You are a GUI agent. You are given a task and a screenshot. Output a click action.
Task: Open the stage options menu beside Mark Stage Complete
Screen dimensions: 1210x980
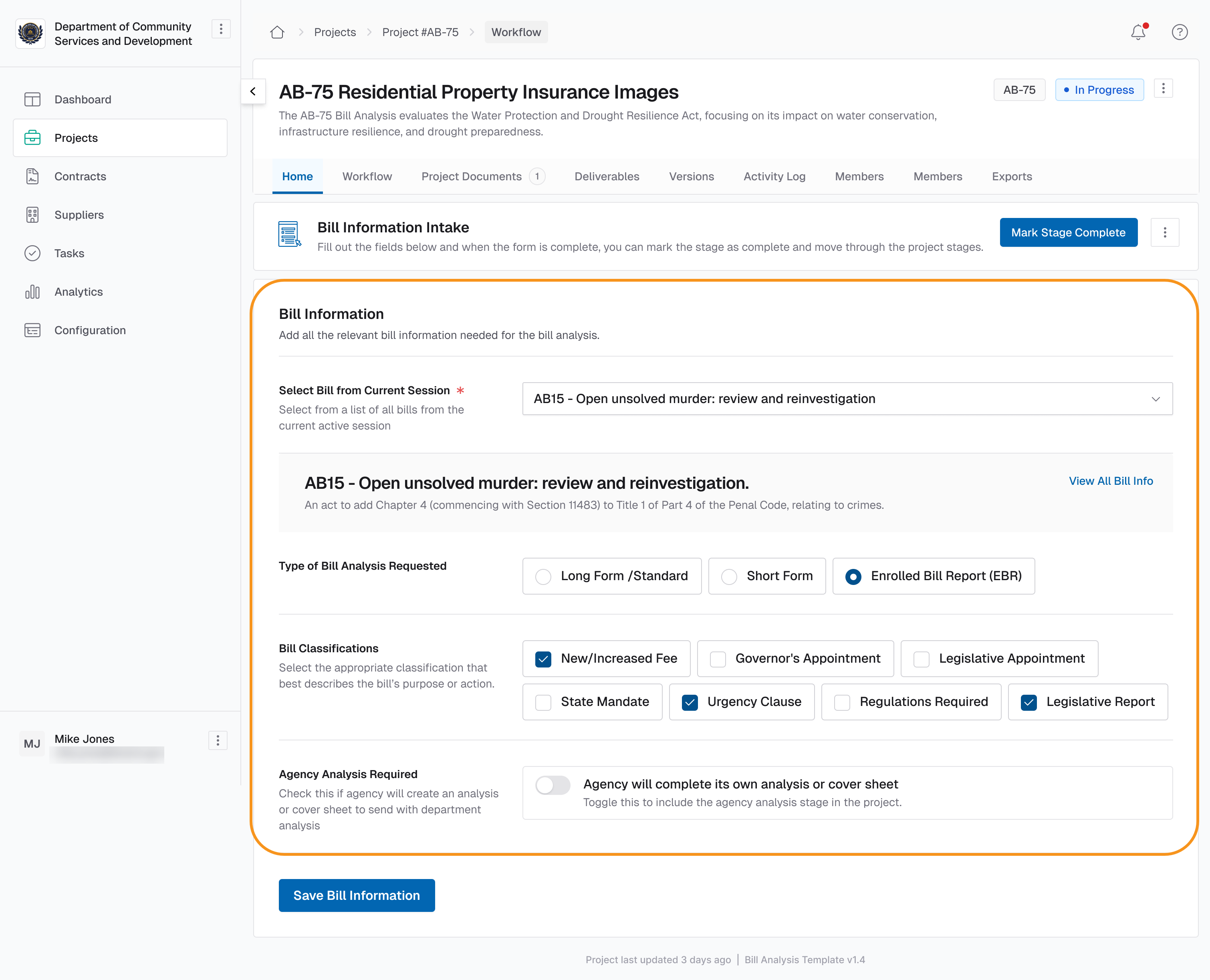(x=1164, y=233)
